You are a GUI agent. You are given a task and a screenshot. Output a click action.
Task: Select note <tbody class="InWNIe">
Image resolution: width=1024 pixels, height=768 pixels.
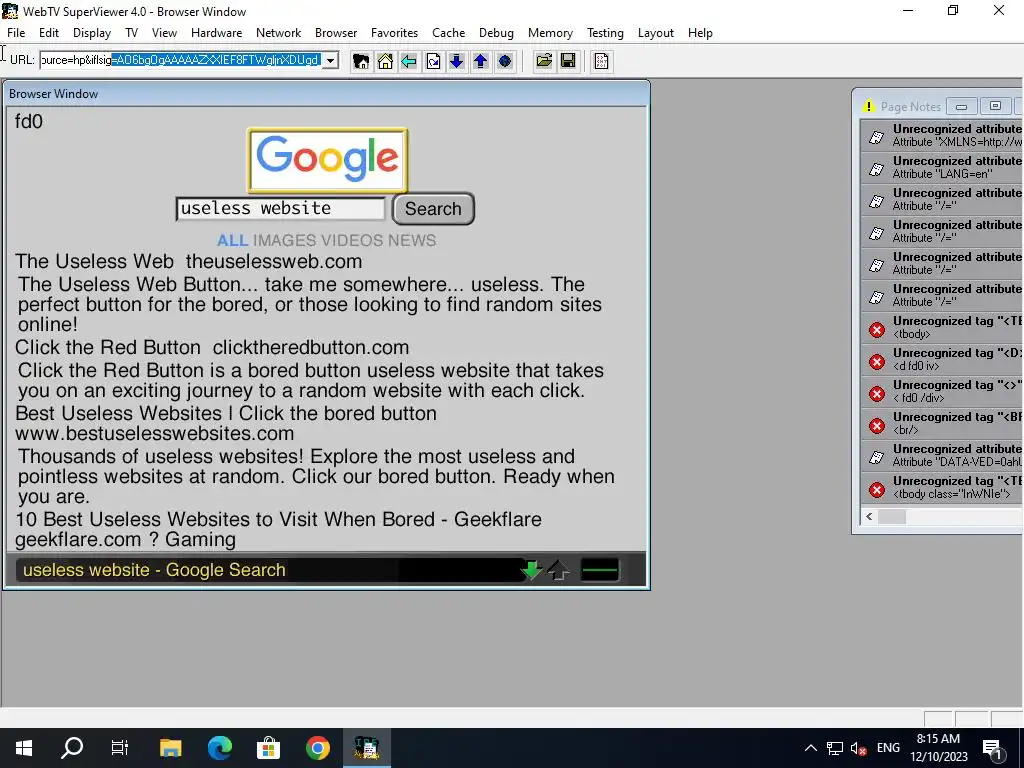point(942,487)
